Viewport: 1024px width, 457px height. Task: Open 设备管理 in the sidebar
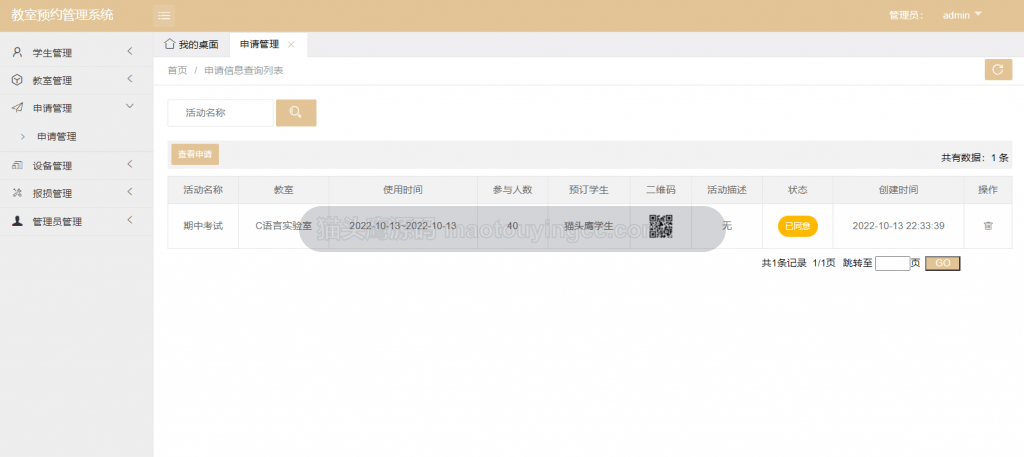(x=76, y=166)
